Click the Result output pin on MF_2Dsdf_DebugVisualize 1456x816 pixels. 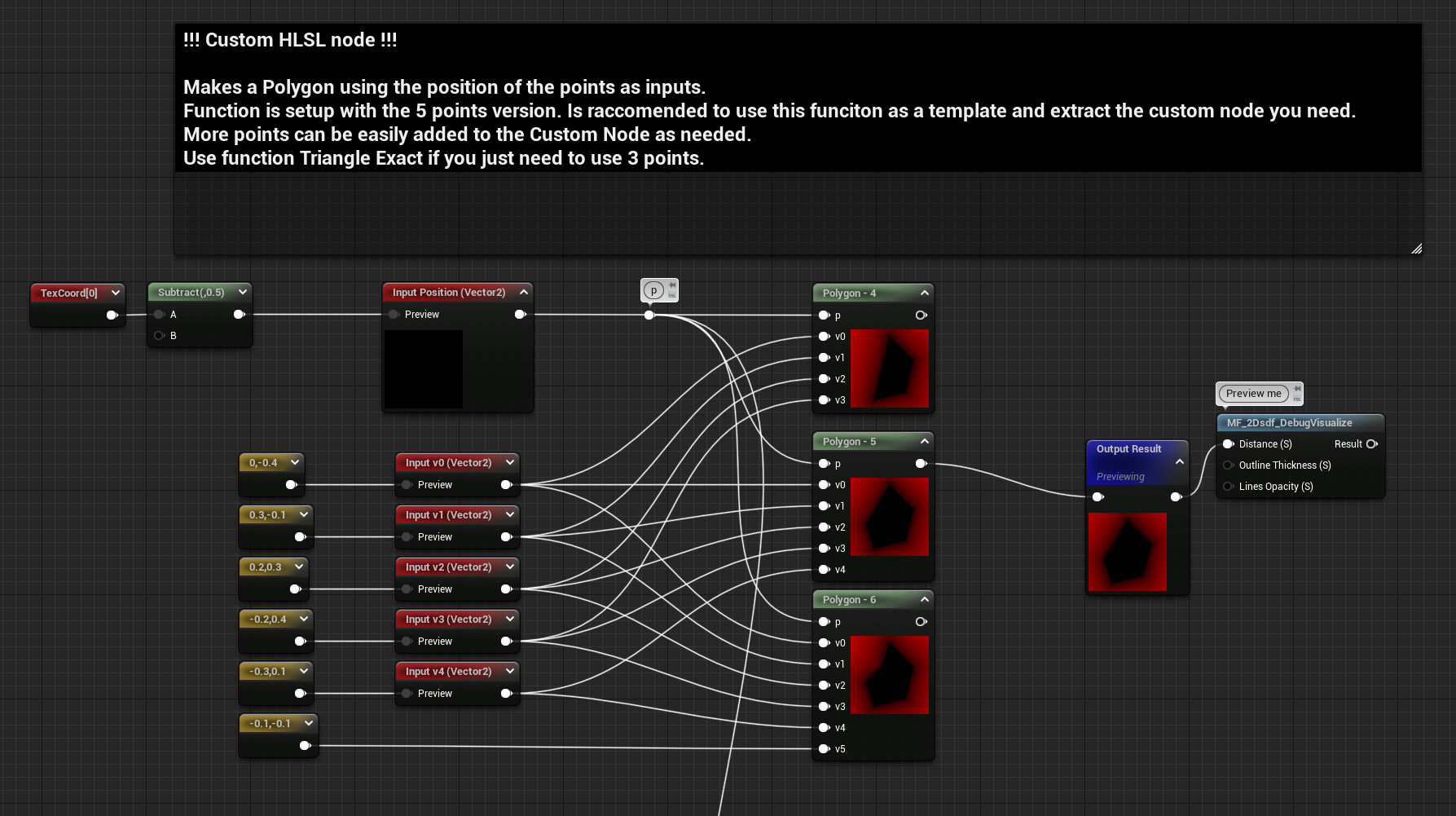pos(1372,443)
